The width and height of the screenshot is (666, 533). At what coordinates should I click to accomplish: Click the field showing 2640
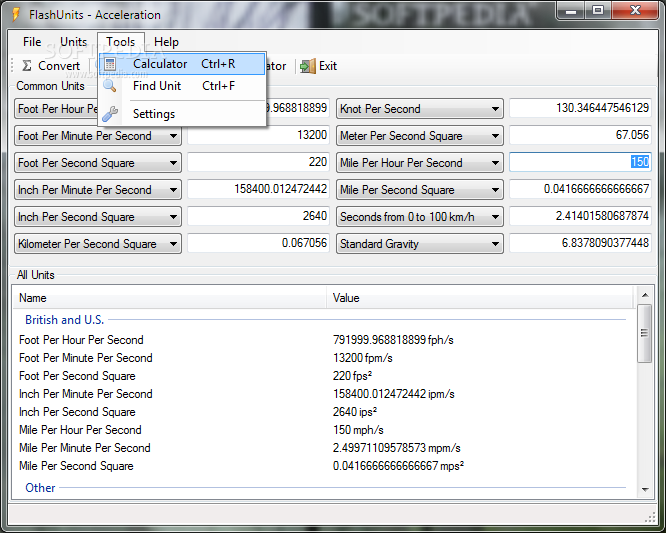pyautogui.click(x=258, y=216)
